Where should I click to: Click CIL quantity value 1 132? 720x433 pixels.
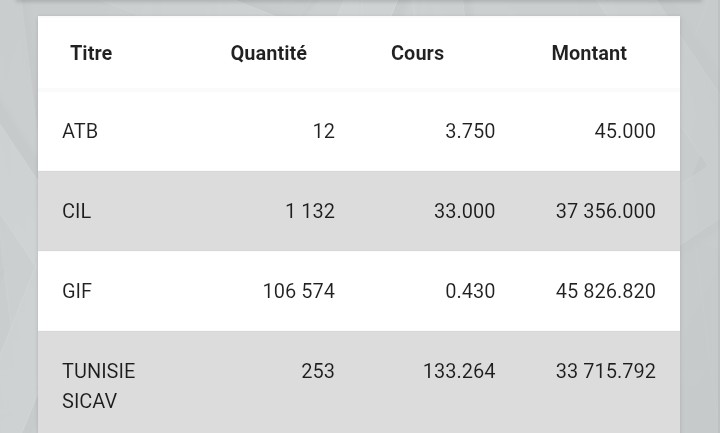(309, 211)
